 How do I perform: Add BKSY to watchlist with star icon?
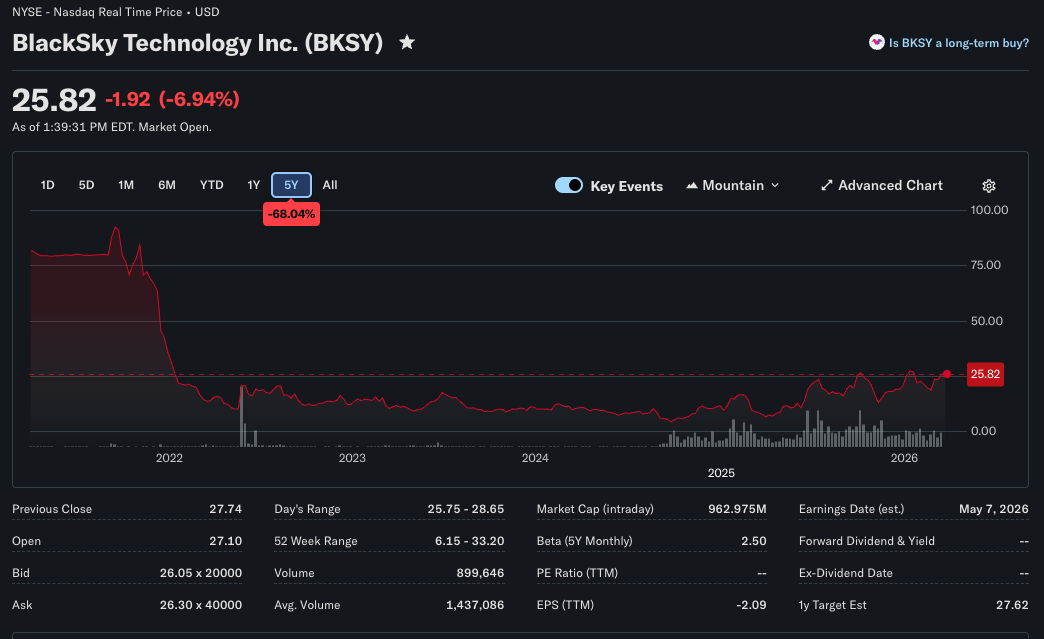[407, 43]
